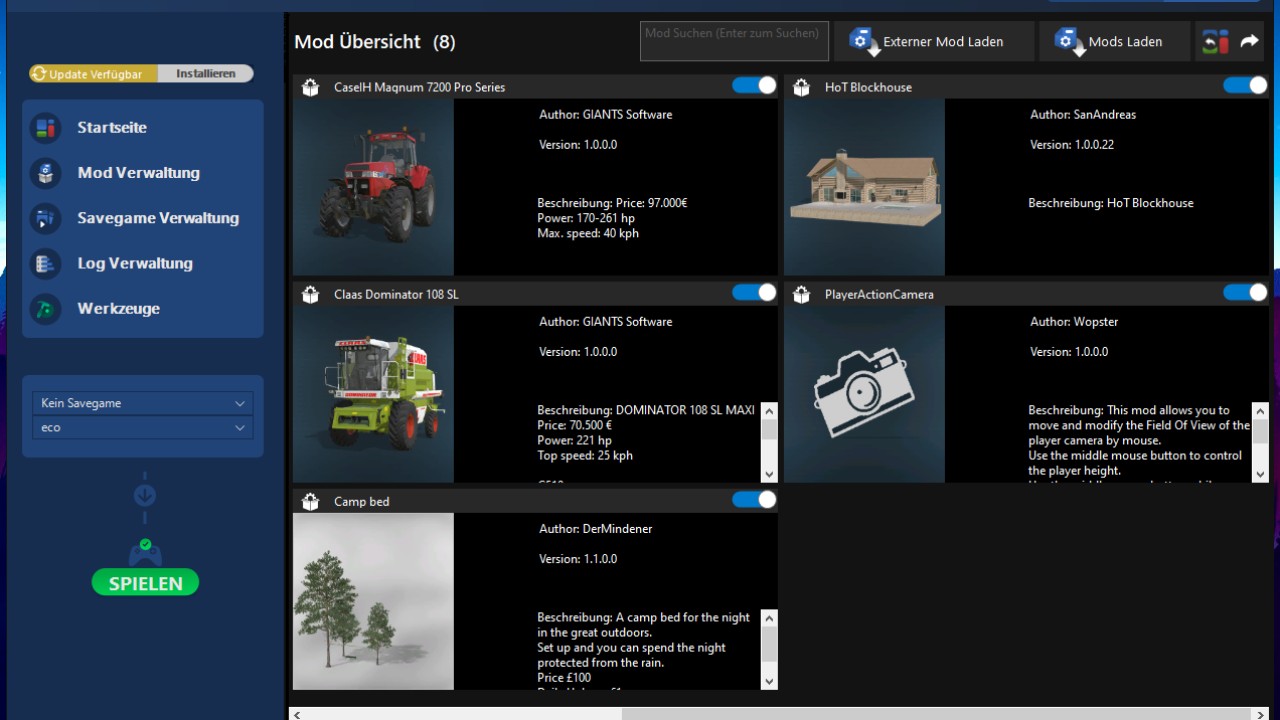
Task: Click the refresh icon with colored blocks
Action: pyautogui.click(x=1215, y=42)
